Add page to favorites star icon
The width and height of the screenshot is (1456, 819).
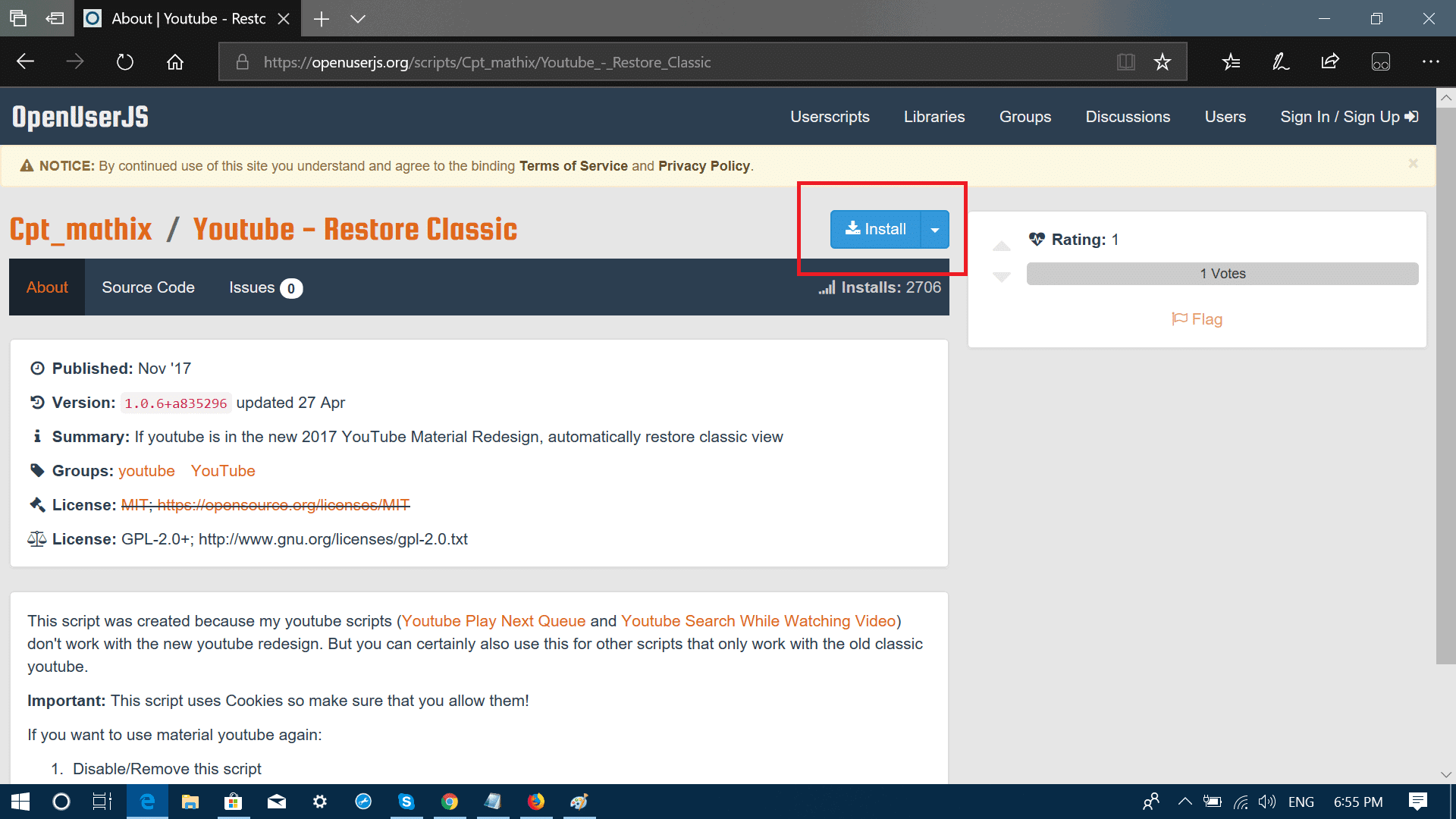coord(1162,62)
